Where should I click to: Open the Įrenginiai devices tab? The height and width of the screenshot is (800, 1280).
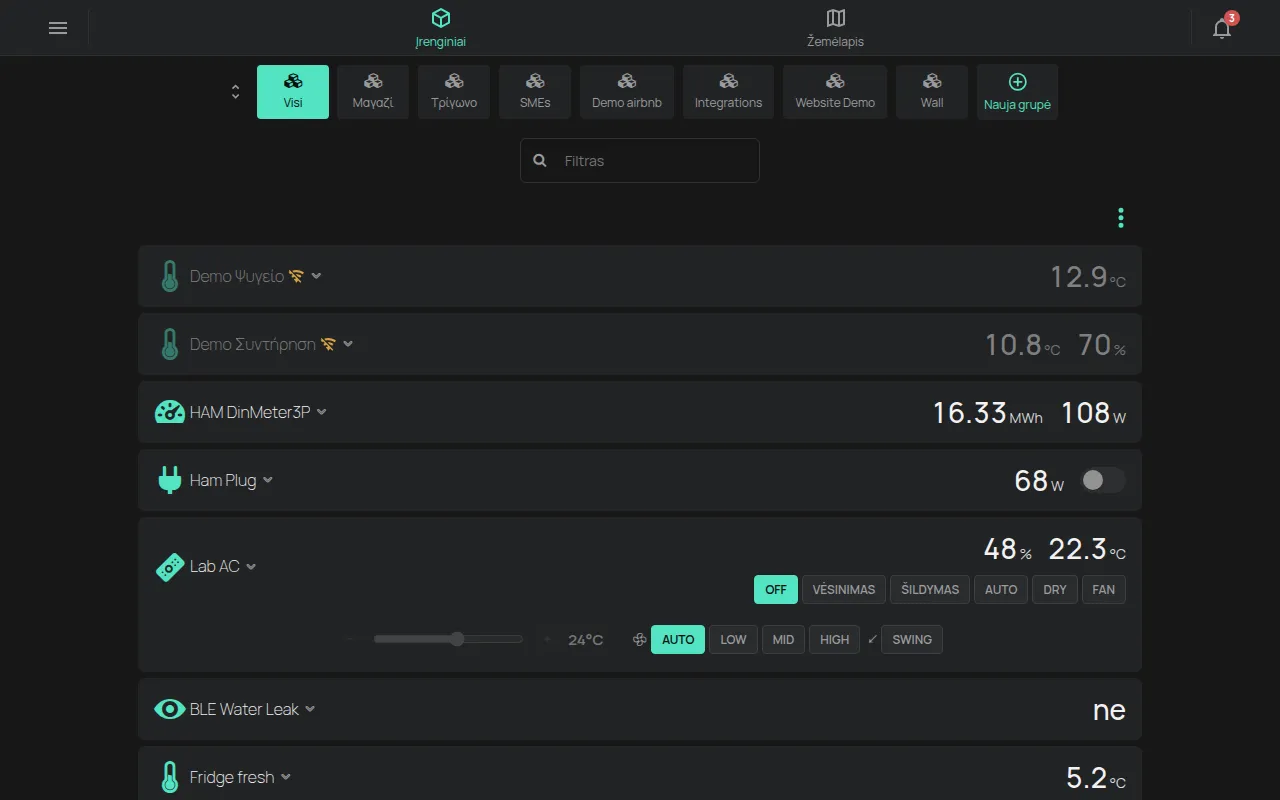click(x=441, y=28)
